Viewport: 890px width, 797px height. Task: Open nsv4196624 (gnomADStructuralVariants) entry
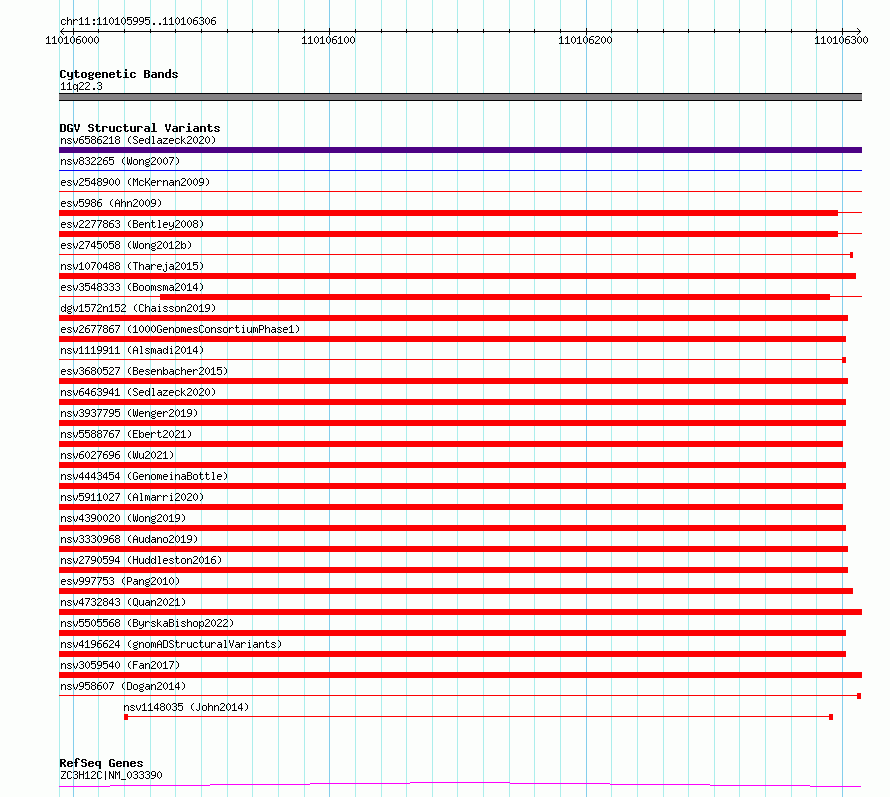(x=171, y=644)
